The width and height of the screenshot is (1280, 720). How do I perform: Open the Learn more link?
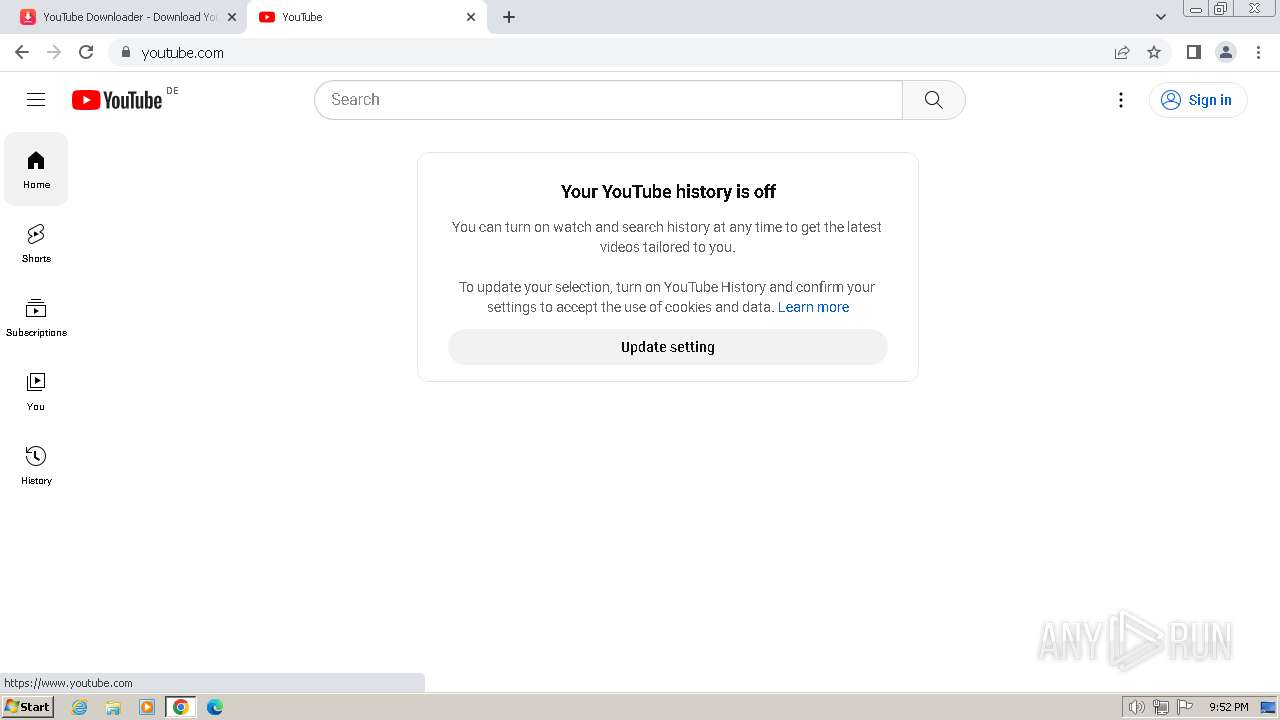tap(813, 307)
